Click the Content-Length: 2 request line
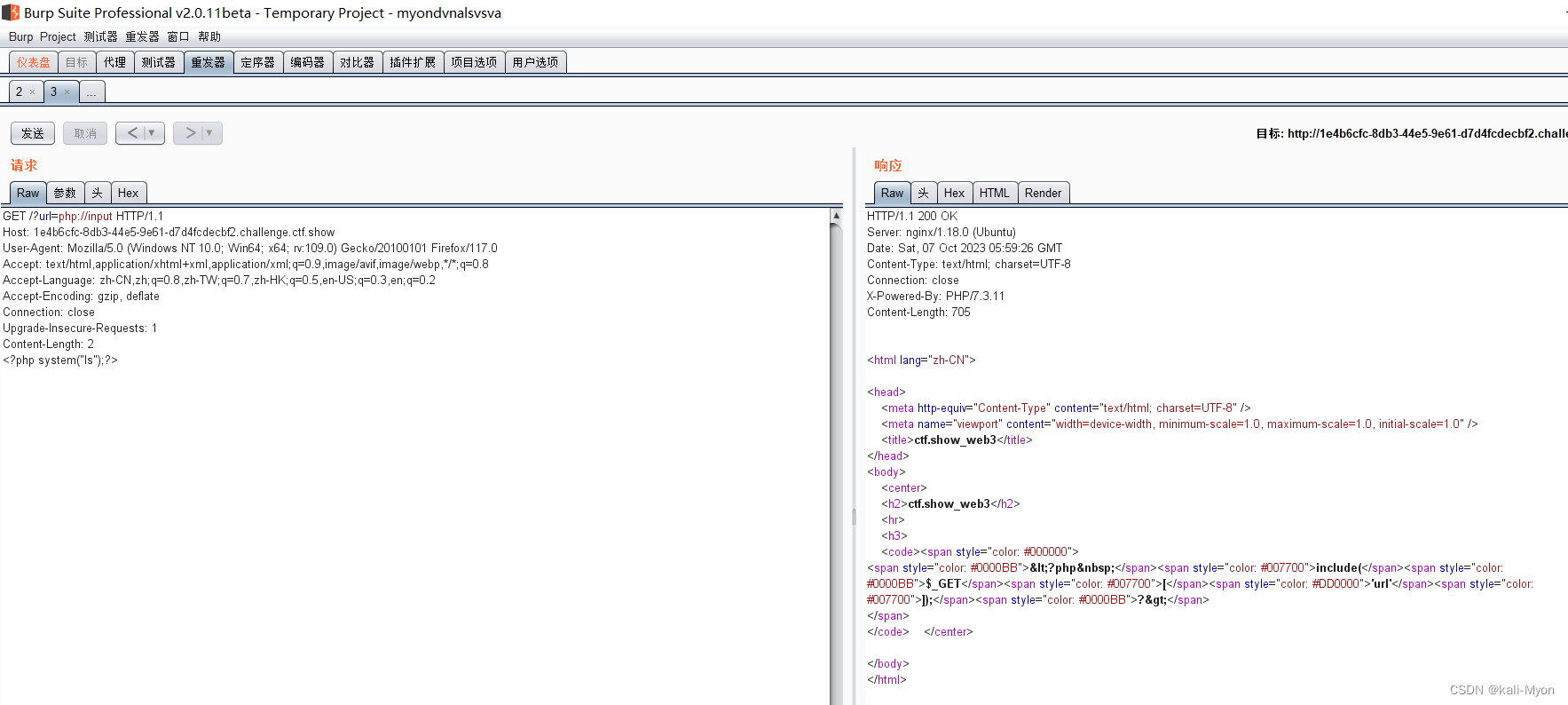1568x705 pixels. (48, 344)
